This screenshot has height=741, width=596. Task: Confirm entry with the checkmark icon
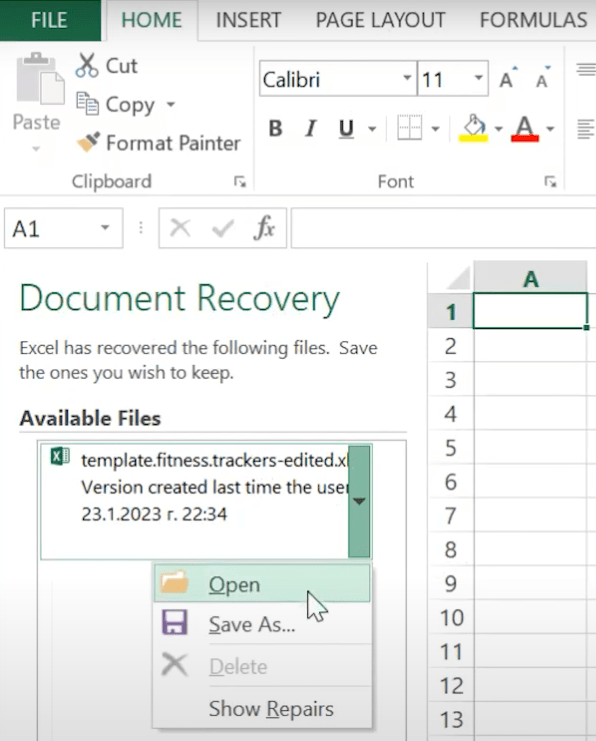[x=223, y=228]
